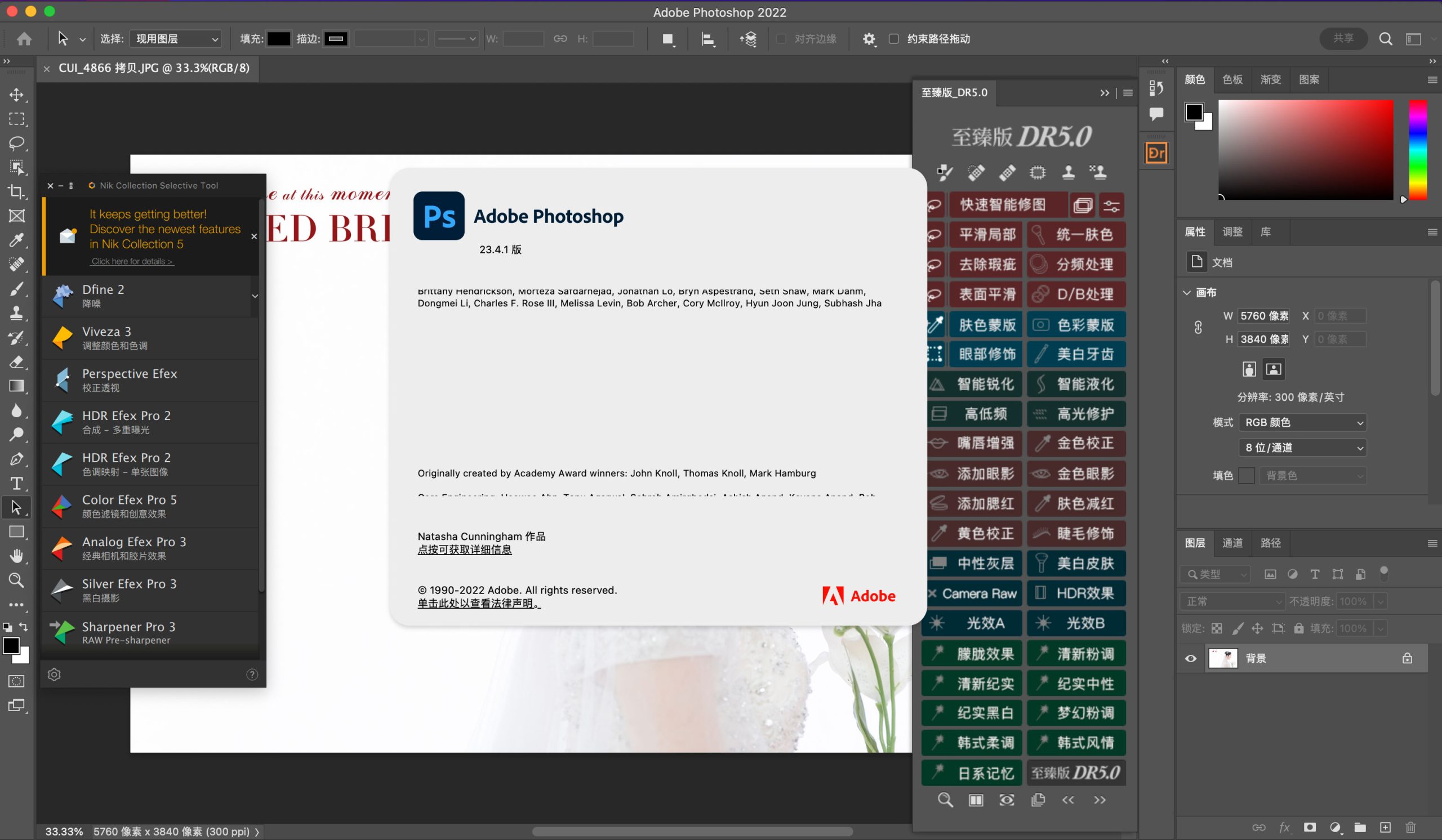Hide the 背景 layer using the eye icon
This screenshot has width=1442, height=840.
click(1191, 658)
